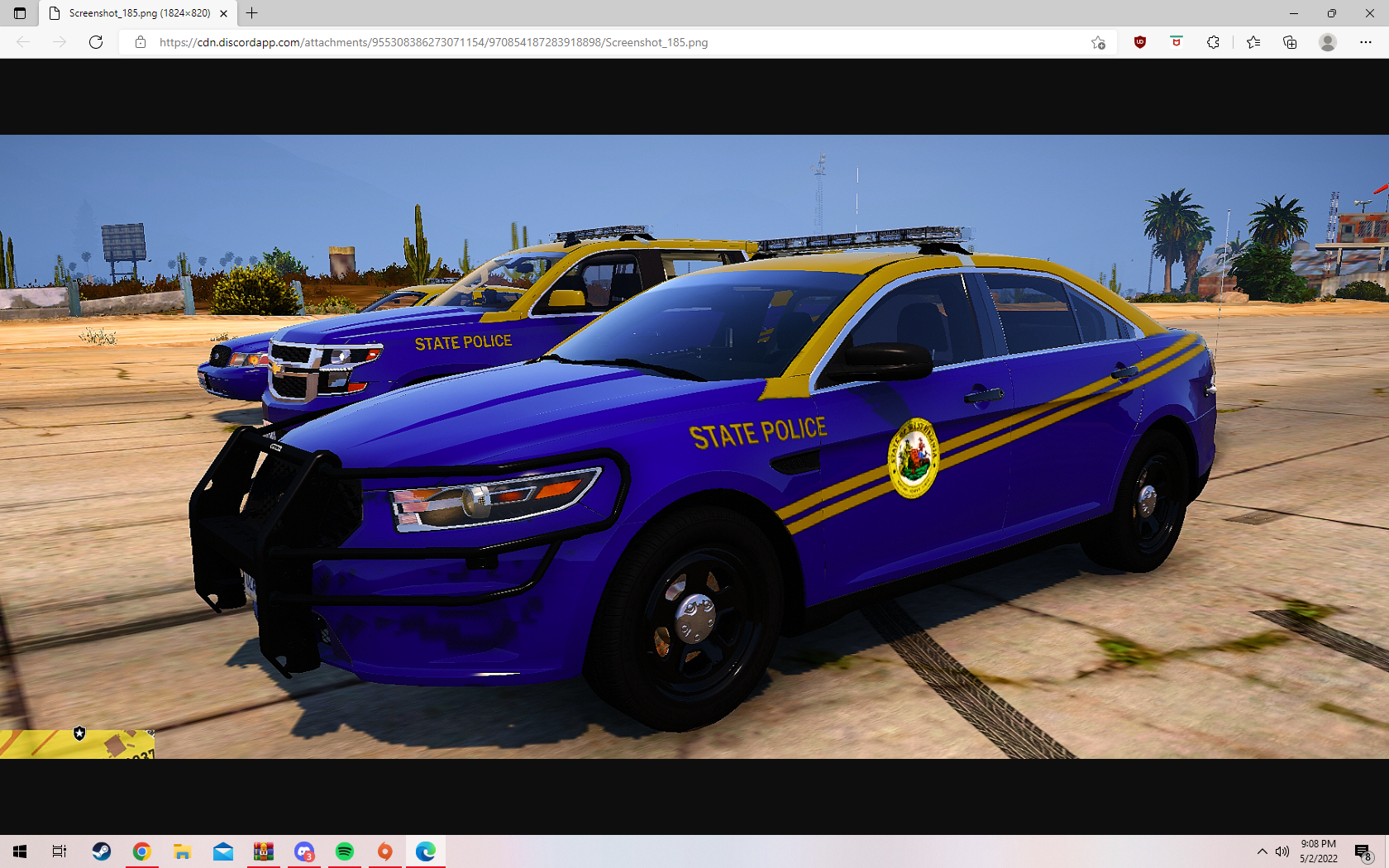Click the McAfee extension icon
Image resolution: width=1389 pixels, height=868 pixels.
pyautogui.click(x=1177, y=42)
